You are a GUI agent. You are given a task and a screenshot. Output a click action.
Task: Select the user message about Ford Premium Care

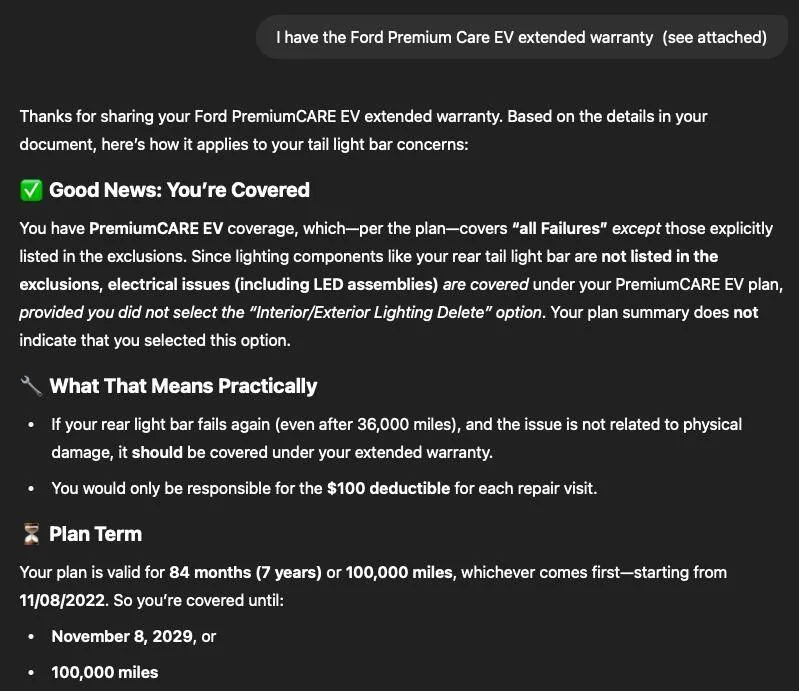point(521,38)
